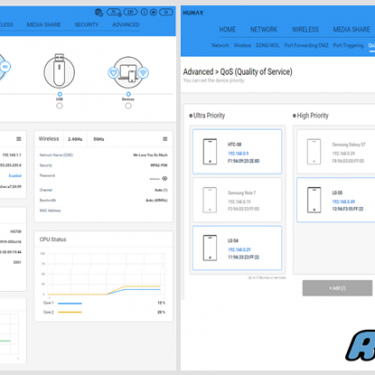Viewport: 375px width, 375px height.
Task: Click the USB drive icon
Action: click(59, 72)
